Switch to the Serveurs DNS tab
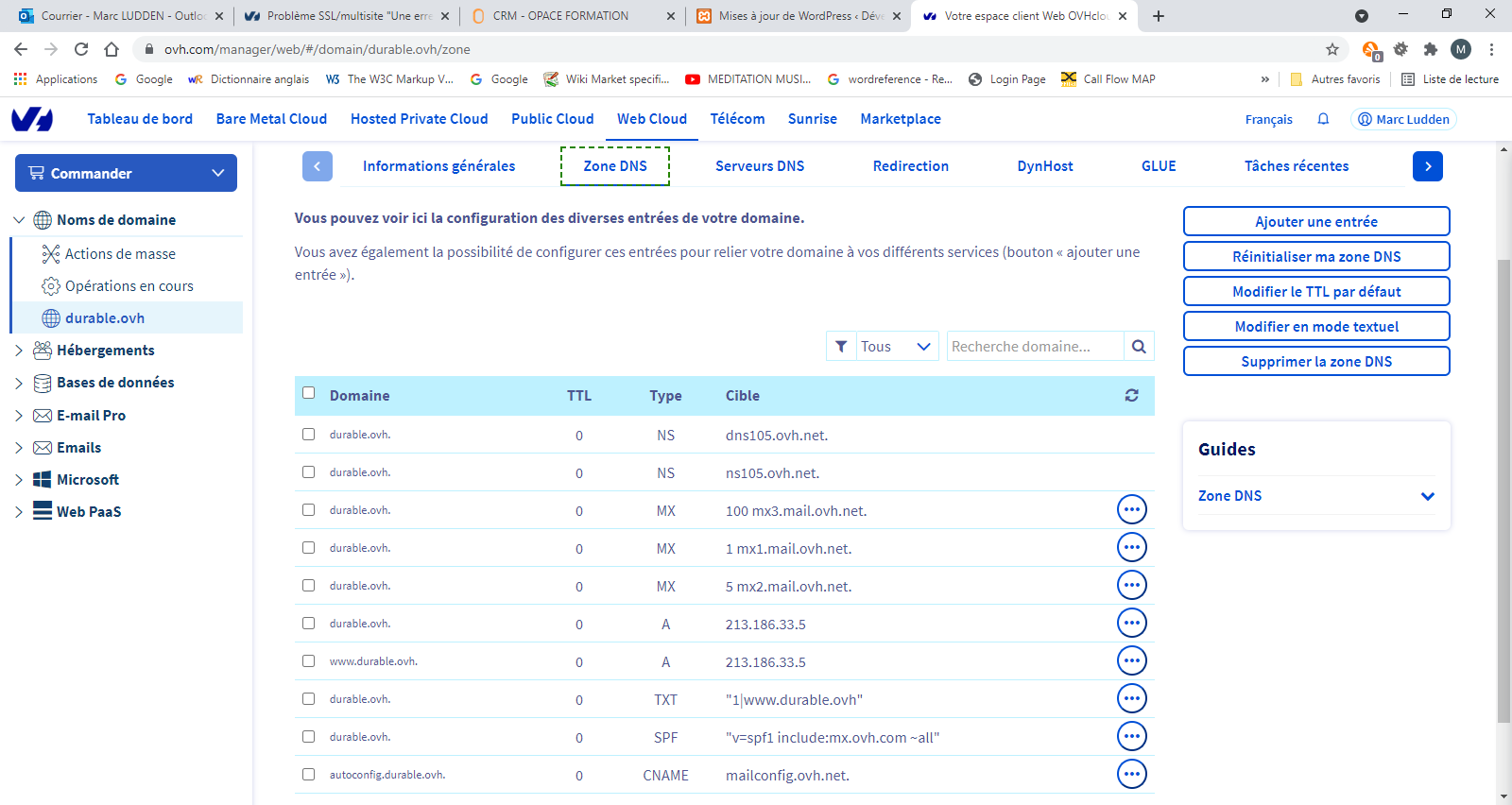This screenshot has height=805, width=1512. [x=759, y=166]
